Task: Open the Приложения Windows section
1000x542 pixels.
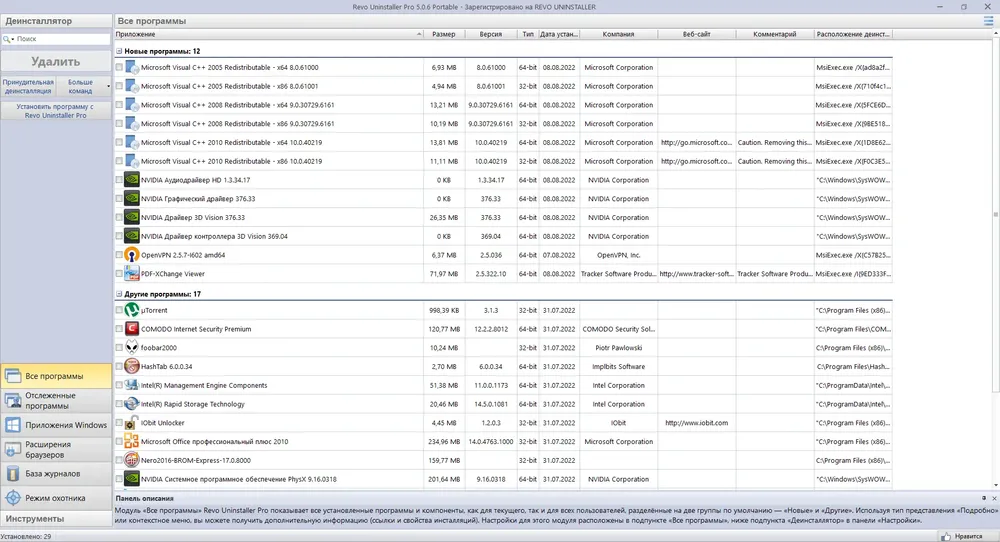Action: [x=56, y=425]
